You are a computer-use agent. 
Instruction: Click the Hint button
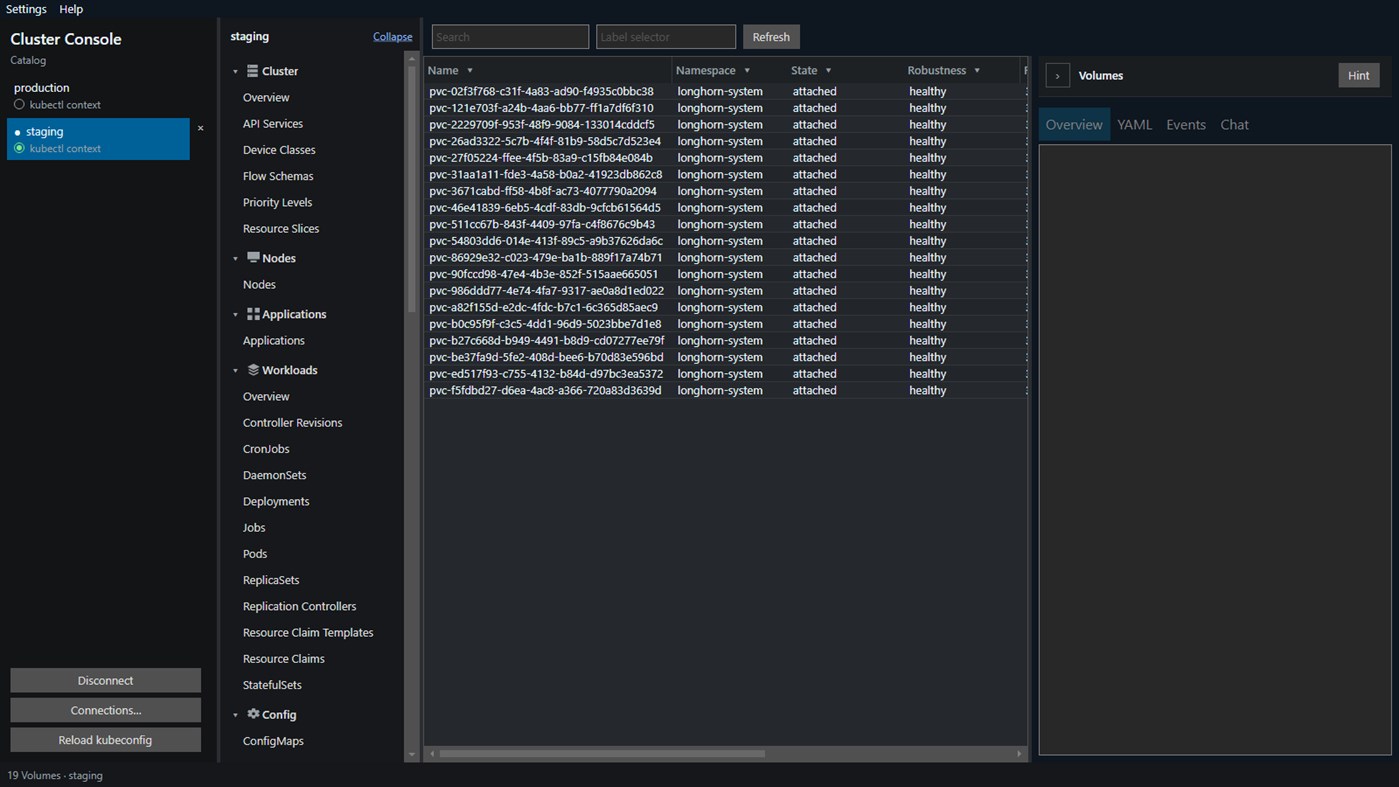(1358, 76)
